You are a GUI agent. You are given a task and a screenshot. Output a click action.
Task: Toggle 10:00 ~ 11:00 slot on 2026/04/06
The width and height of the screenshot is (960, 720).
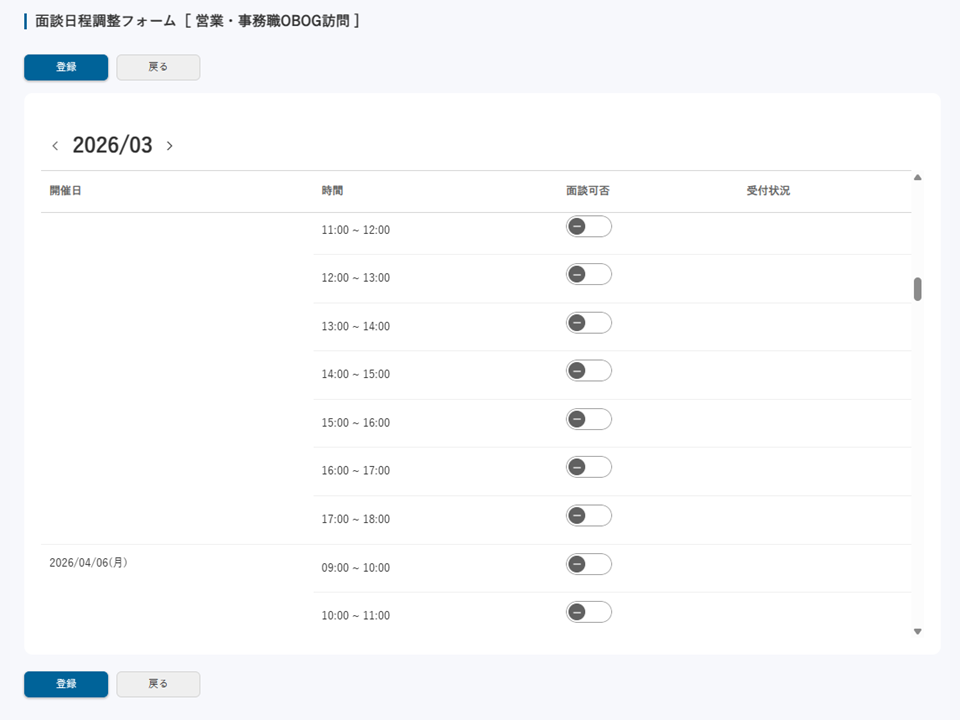(588, 612)
